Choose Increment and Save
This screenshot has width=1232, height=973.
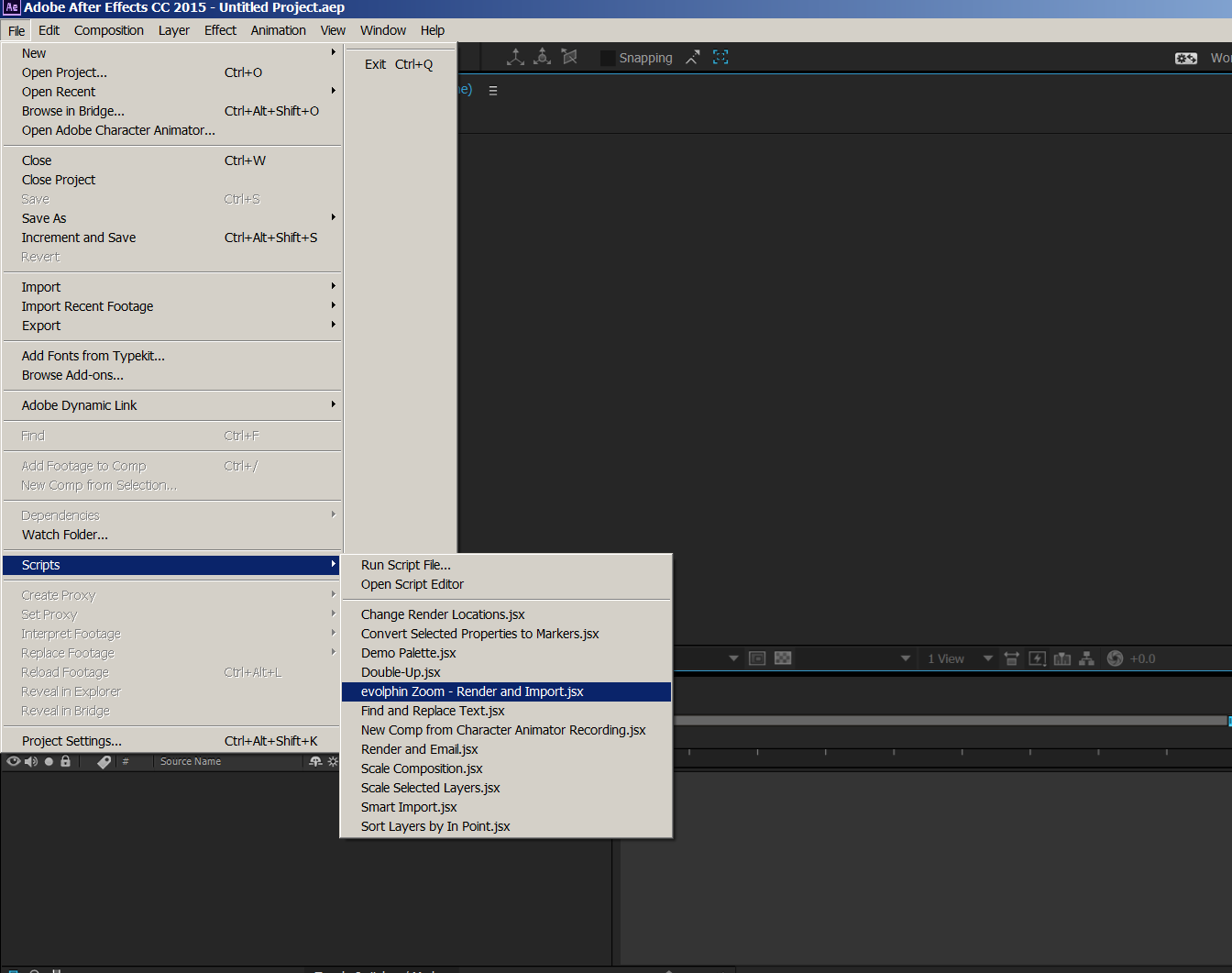click(171, 238)
